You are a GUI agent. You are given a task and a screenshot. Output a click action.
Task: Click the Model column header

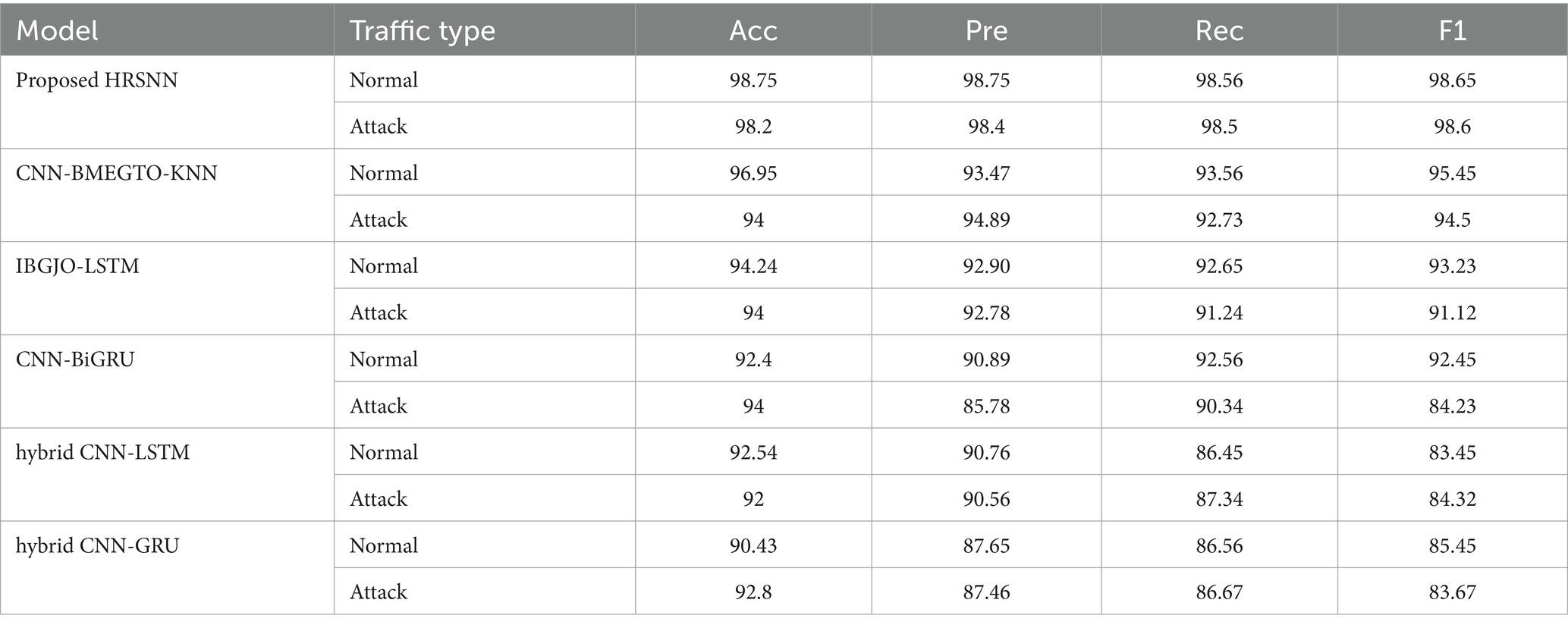pos(57,30)
